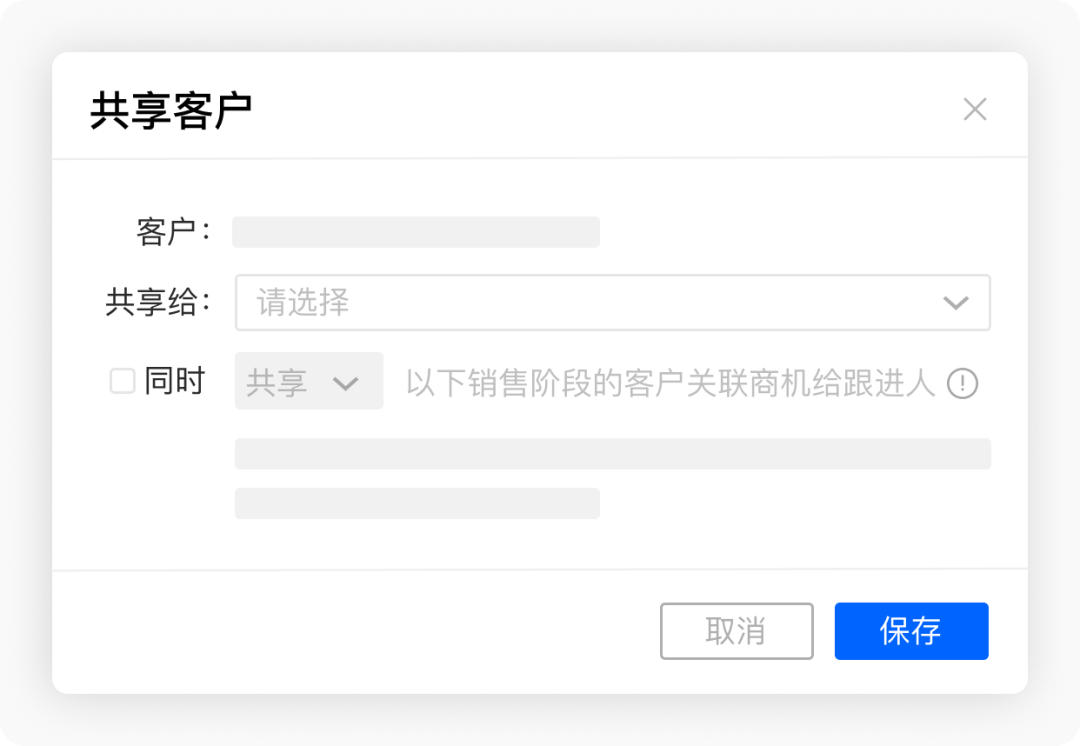This screenshot has width=1080, height=746.
Task: Select 取消 to dismiss the dialog
Action: pyautogui.click(x=736, y=631)
